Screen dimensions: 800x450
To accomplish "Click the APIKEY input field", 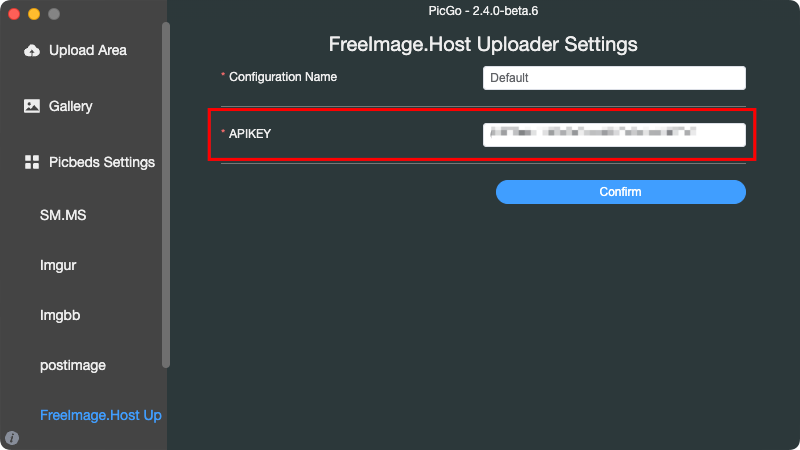I will [614, 135].
